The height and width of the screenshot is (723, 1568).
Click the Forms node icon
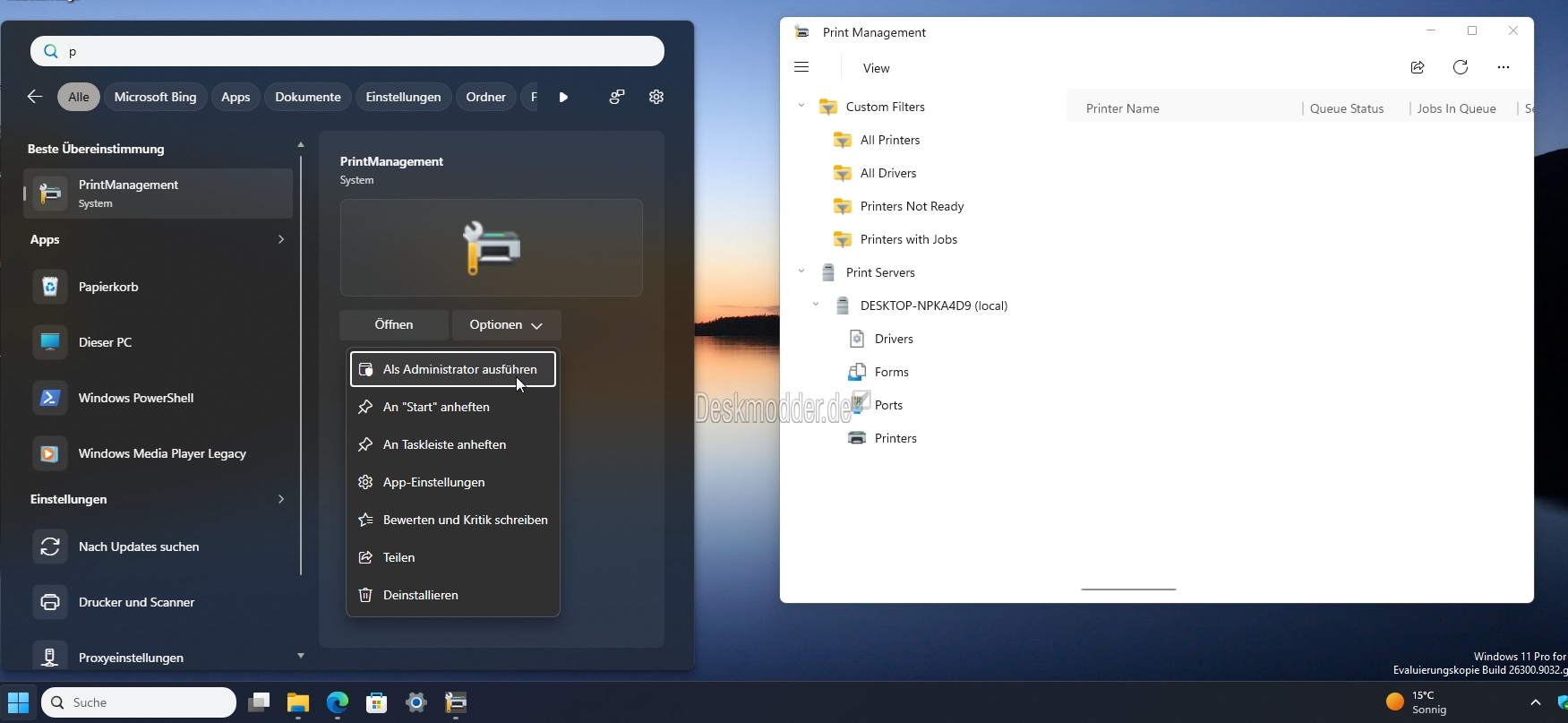[x=857, y=372]
